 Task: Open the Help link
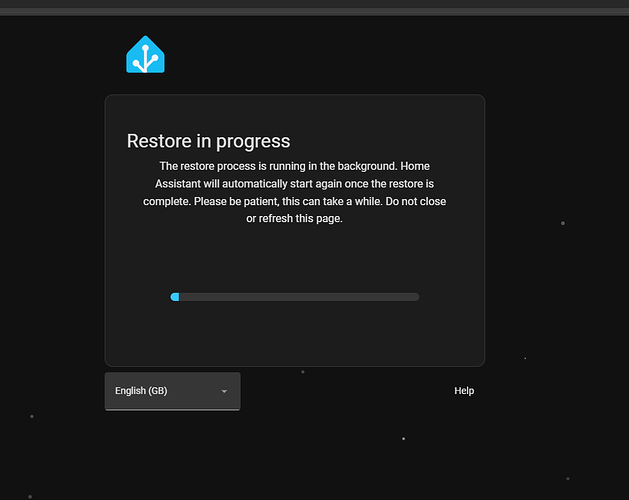(x=464, y=391)
